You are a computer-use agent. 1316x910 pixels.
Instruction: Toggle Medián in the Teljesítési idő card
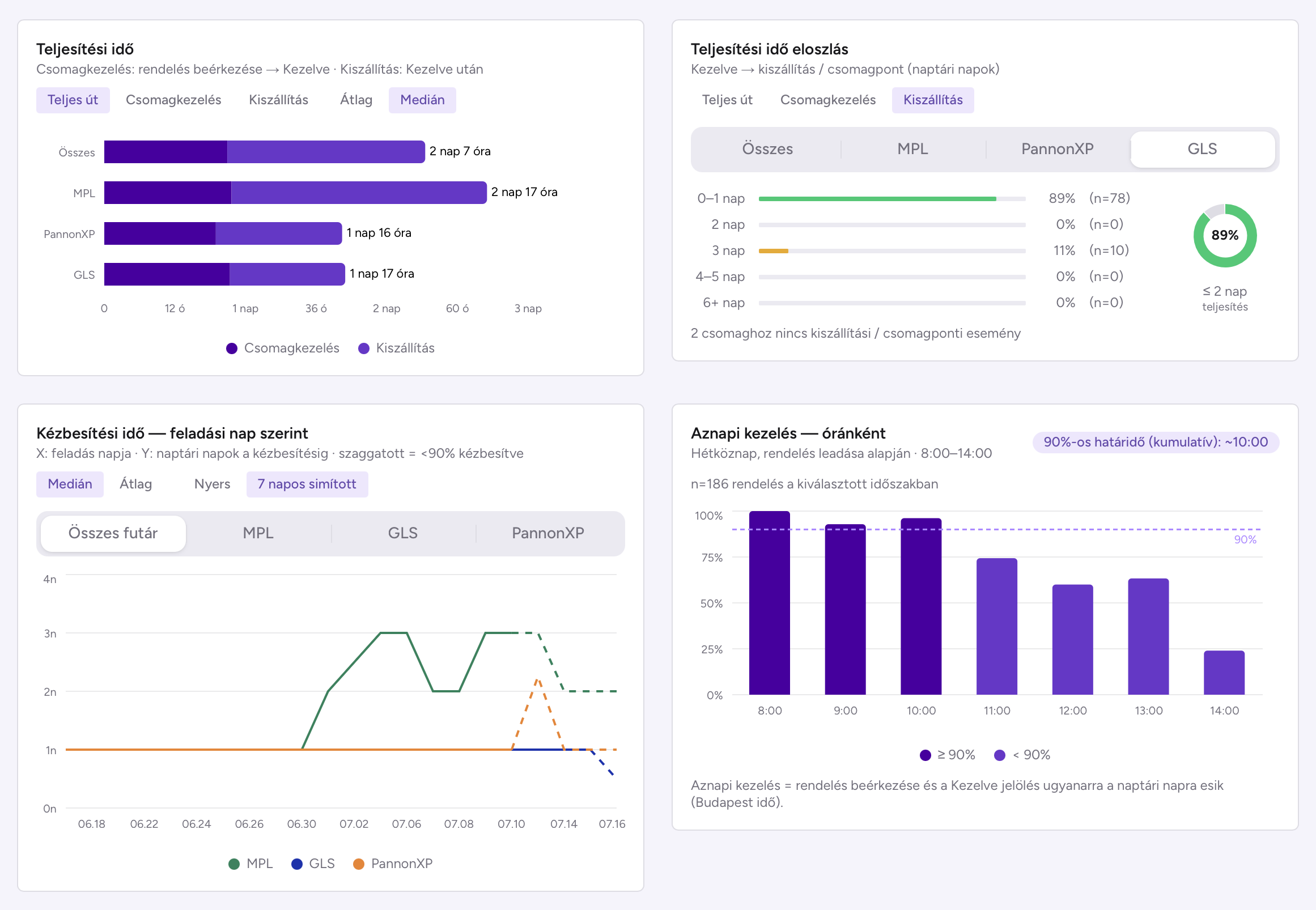[422, 100]
